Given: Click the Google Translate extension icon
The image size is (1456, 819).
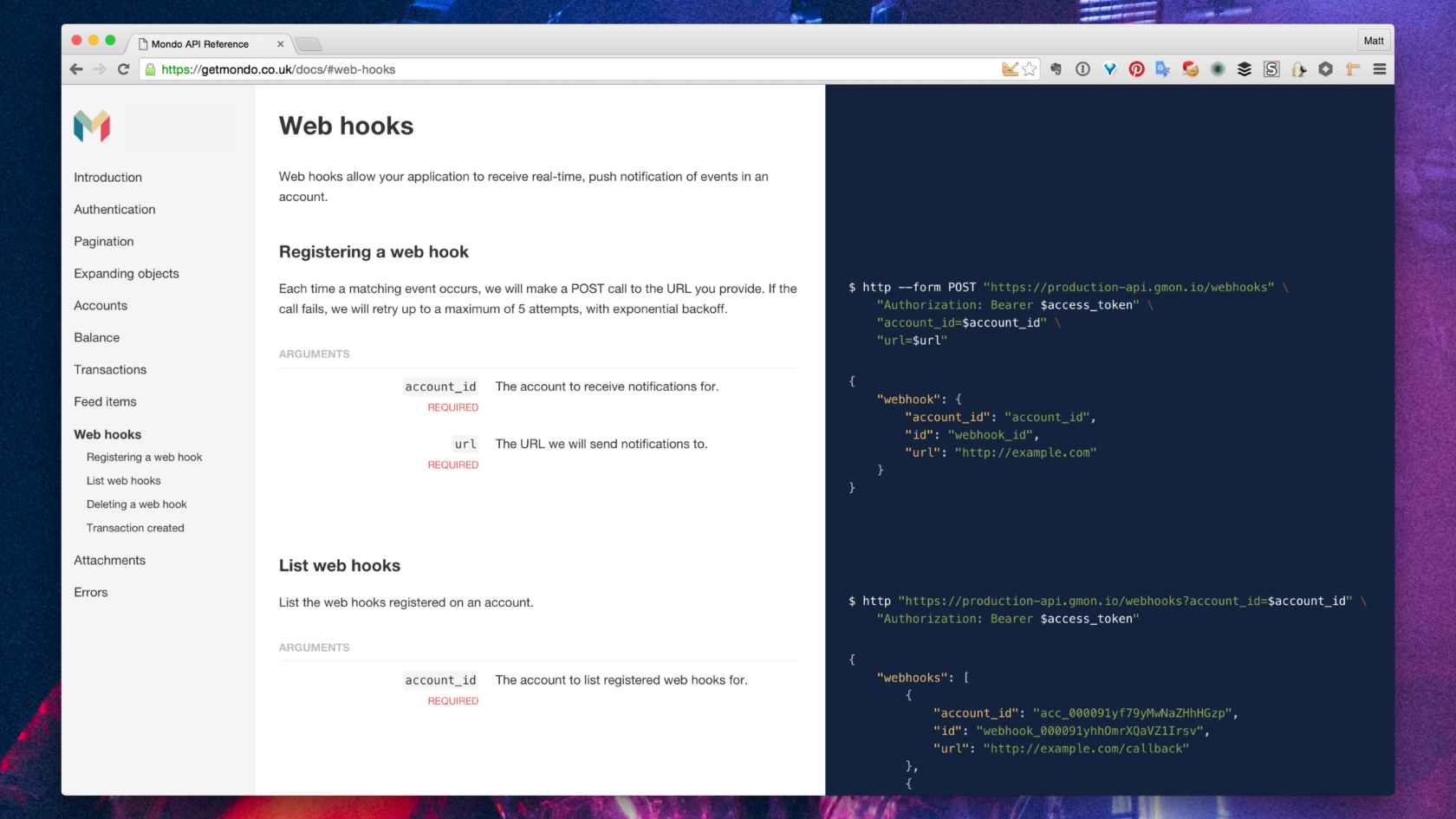Looking at the screenshot, I should [x=1163, y=69].
